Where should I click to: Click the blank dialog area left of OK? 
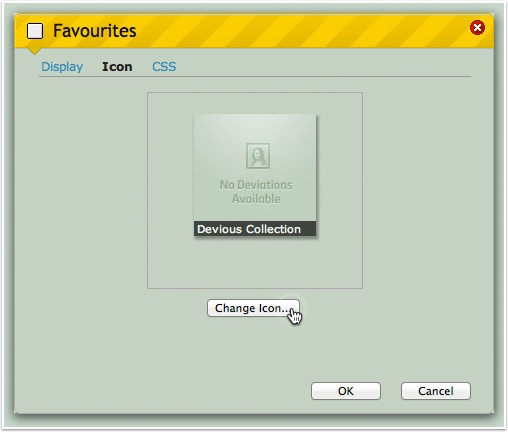pos(167,391)
